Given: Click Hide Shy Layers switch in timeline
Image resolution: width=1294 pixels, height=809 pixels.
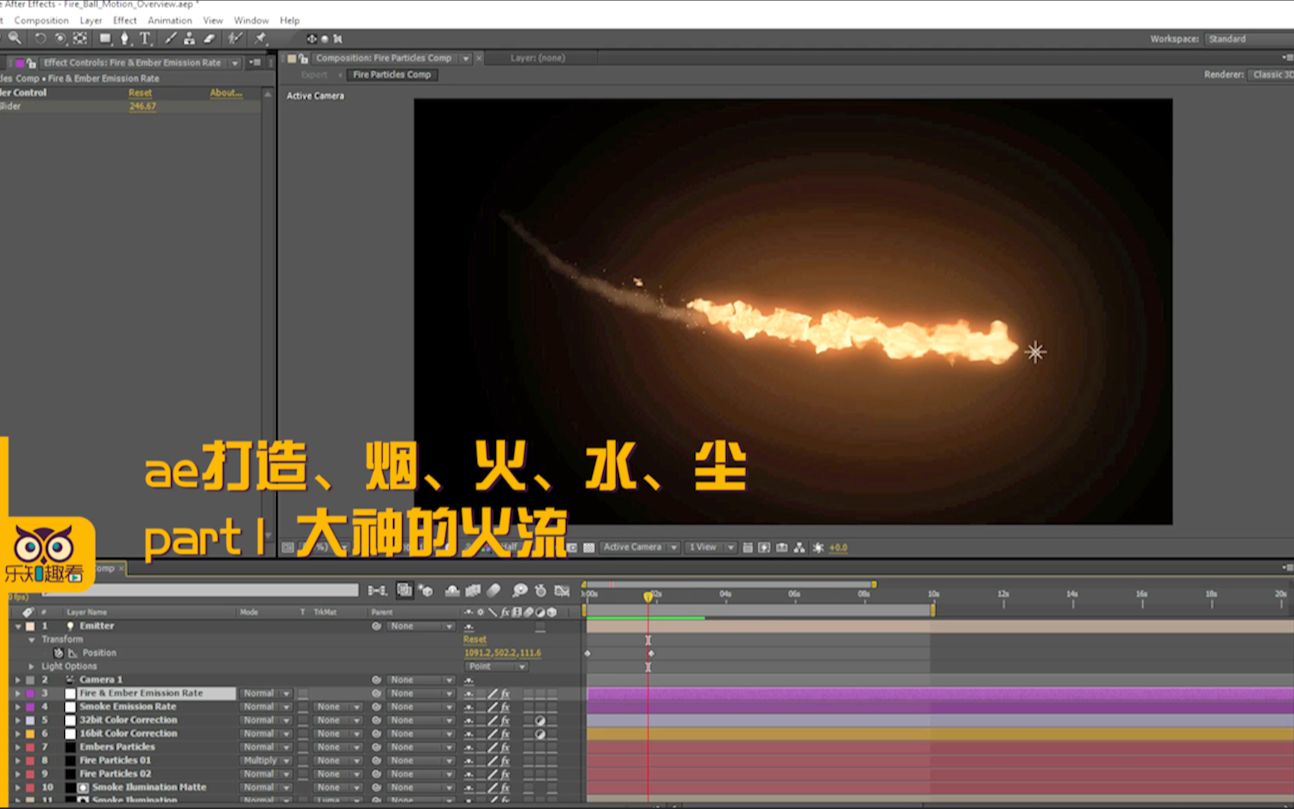Looking at the screenshot, I should (x=452, y=591).
